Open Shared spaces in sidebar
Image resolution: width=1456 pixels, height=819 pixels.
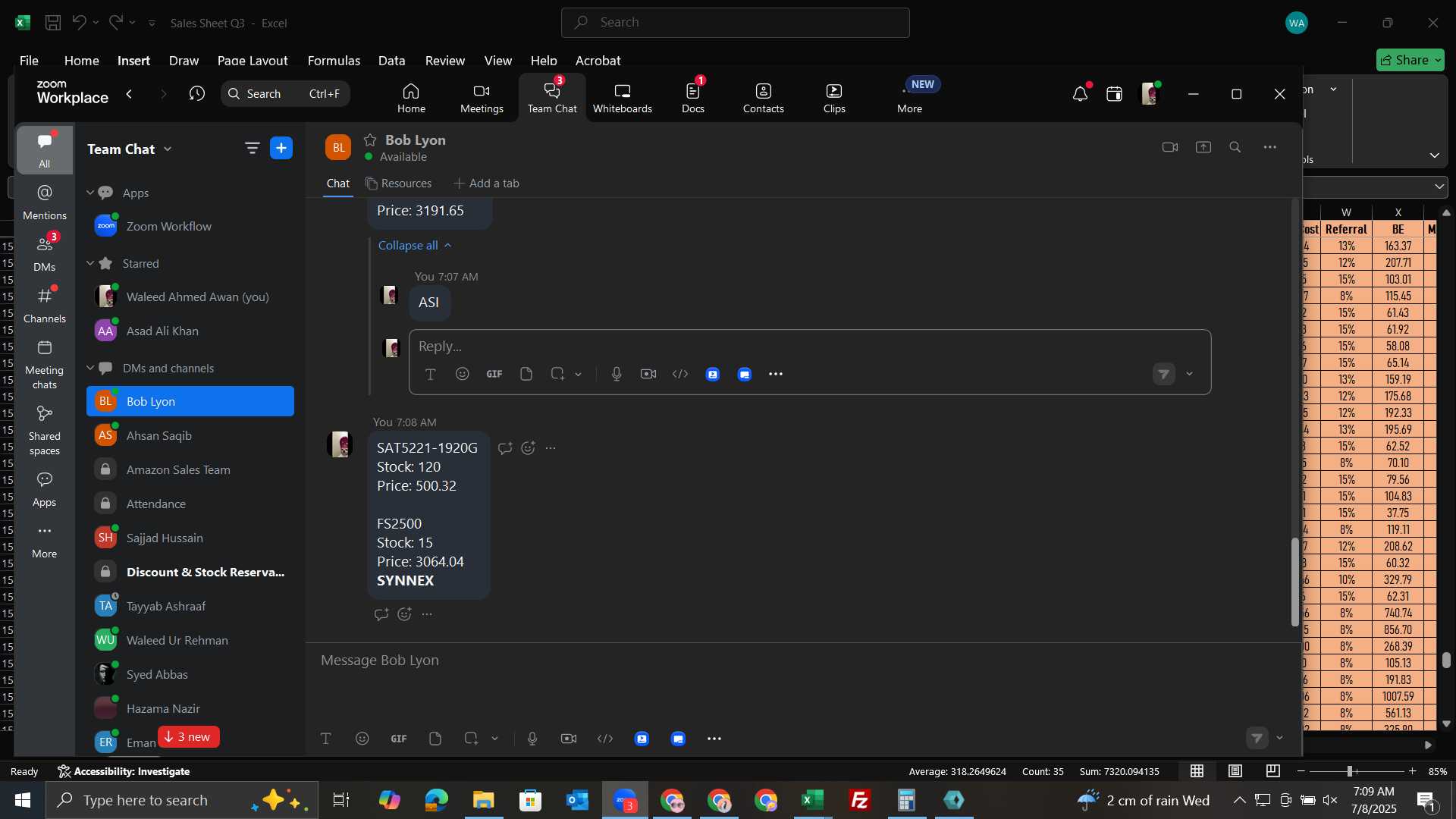tap(45, 431)
